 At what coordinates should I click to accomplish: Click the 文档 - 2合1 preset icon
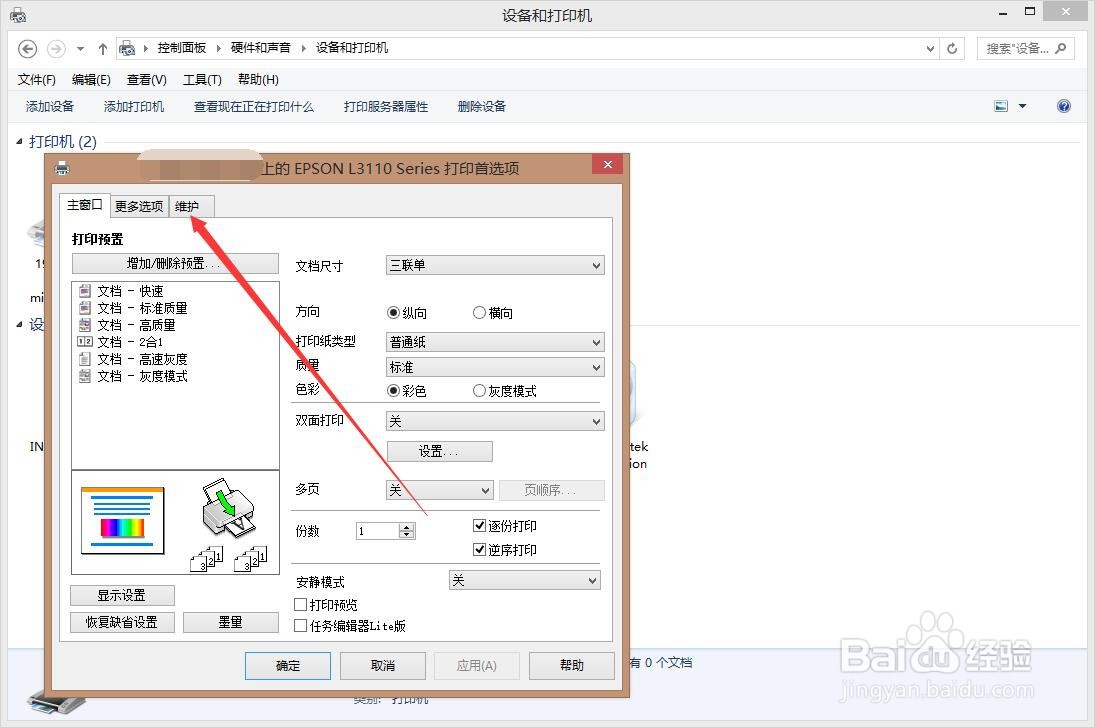pos(85,342)
